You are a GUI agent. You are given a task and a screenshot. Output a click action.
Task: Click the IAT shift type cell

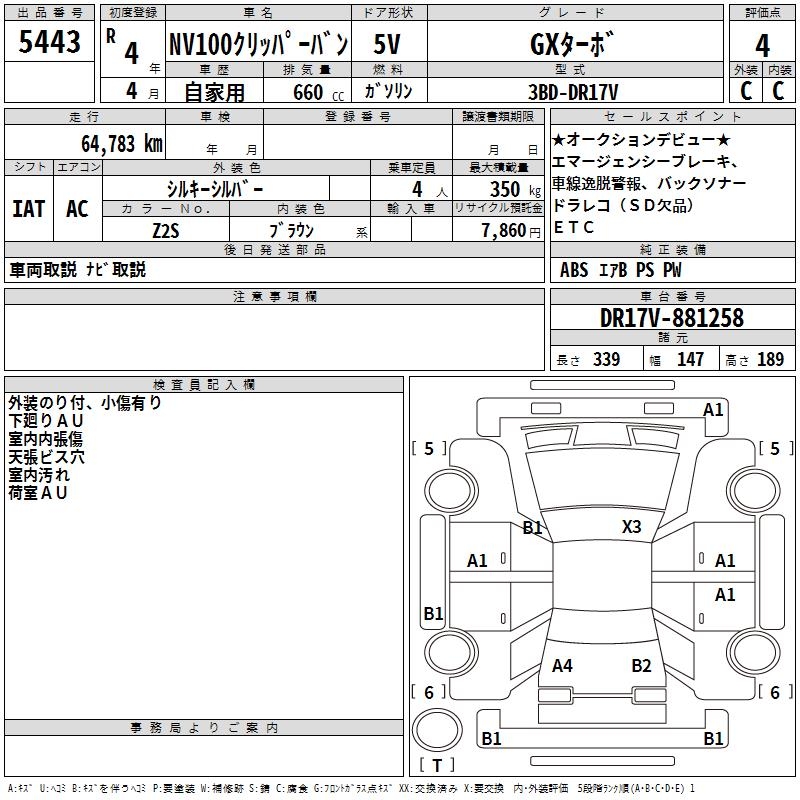coord(28,209)
